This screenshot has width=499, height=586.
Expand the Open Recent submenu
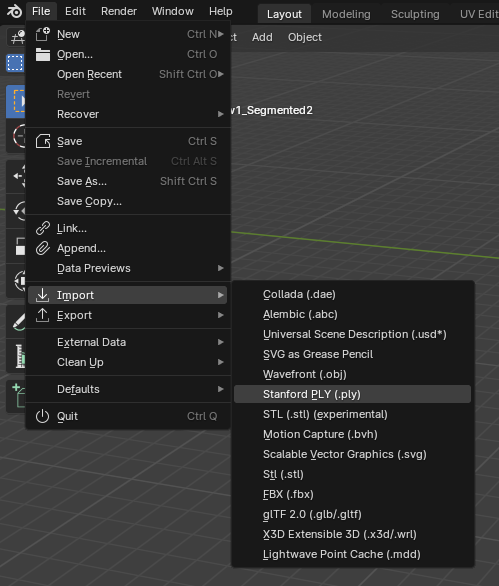pos(128,74)
